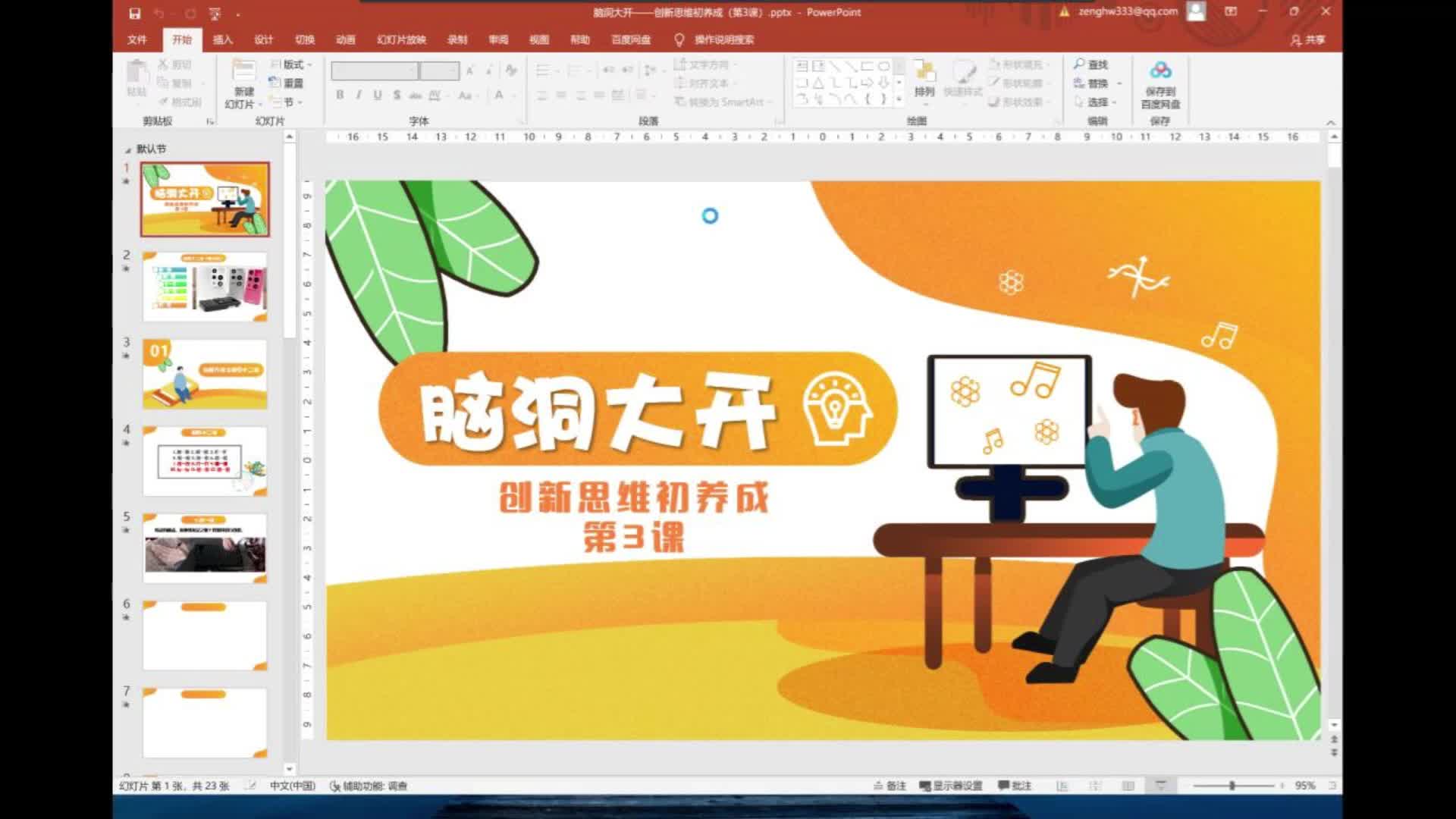Switch to the Insert (插入) tab
The height and width of the screenshot is (819, 1456).
pos(222,39)
